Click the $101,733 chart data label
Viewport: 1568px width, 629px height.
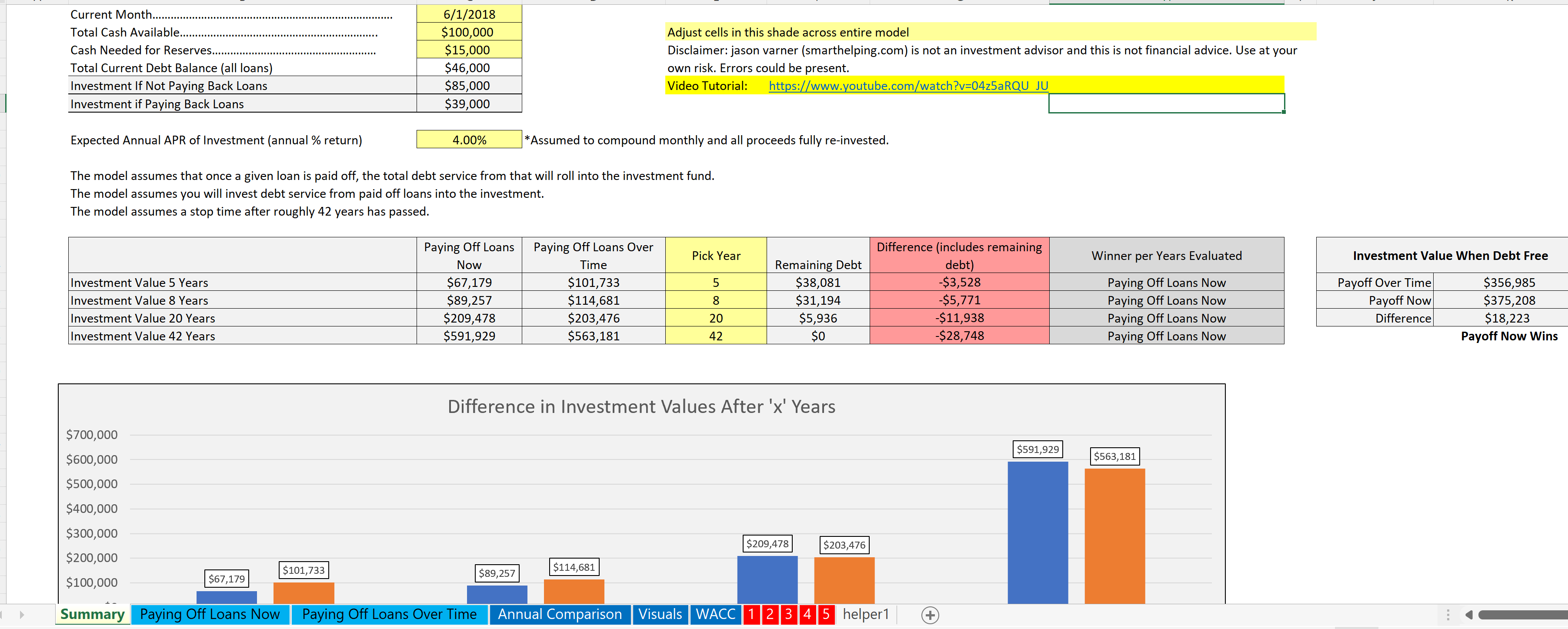304,570
